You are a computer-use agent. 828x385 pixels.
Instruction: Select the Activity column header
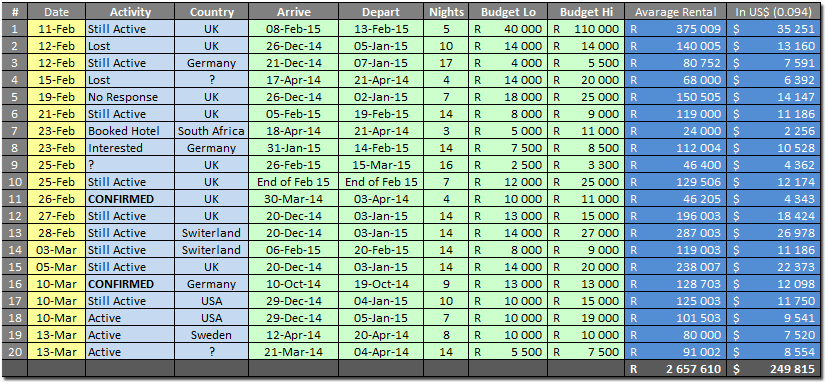coord(130,12)
